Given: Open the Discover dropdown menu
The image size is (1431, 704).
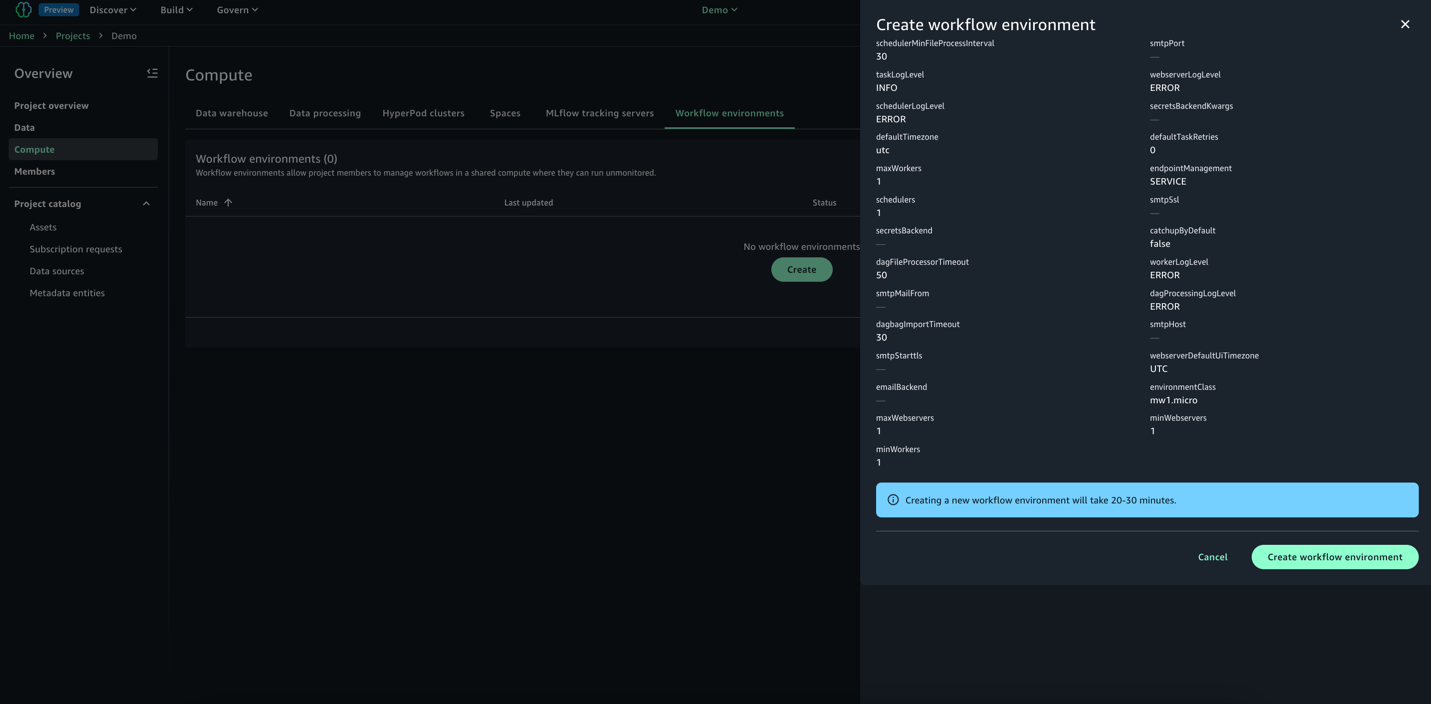Looking at the screenshot, I should [x=112, y=10].
